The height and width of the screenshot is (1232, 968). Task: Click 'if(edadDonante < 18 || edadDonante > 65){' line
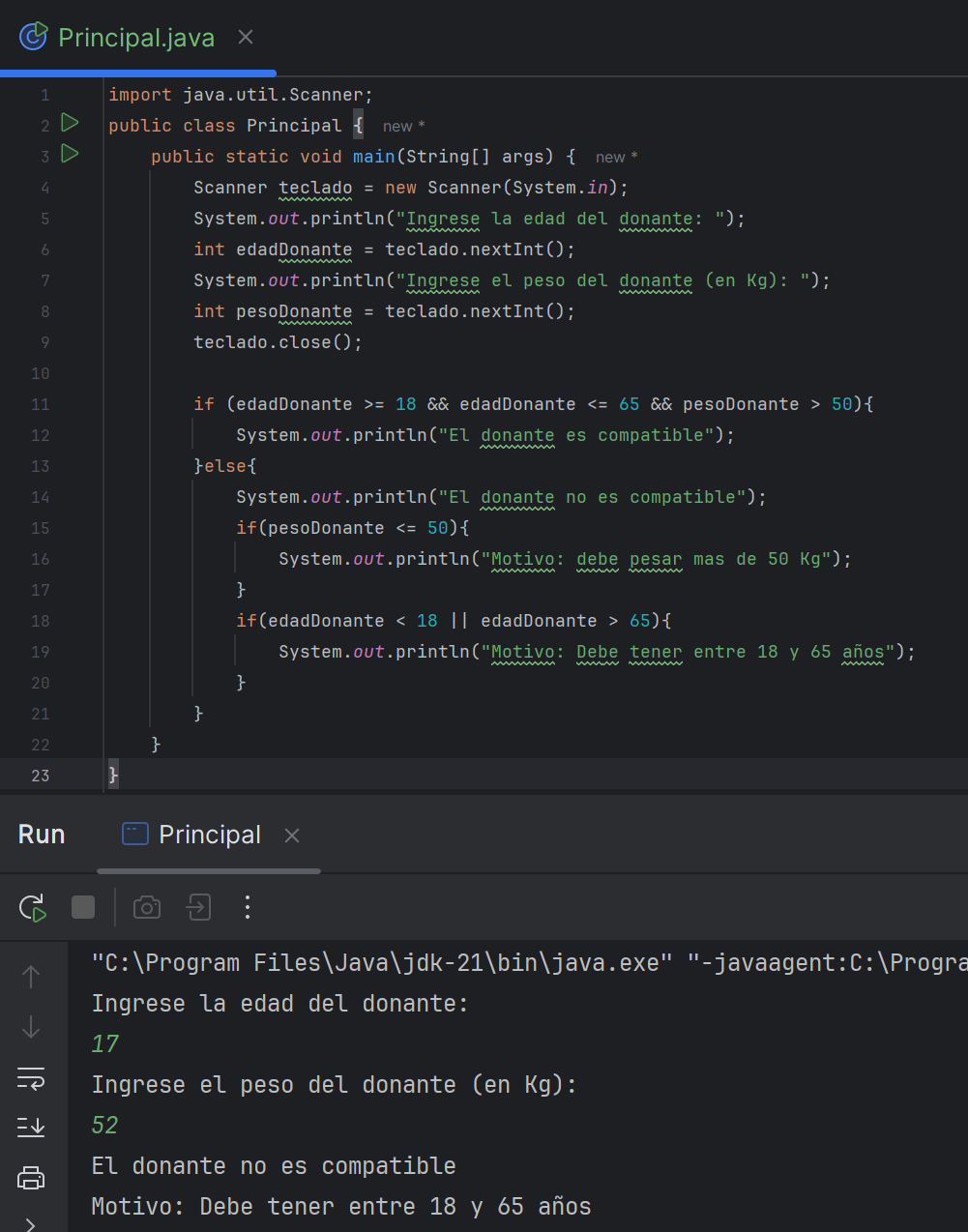pos(454,621)
